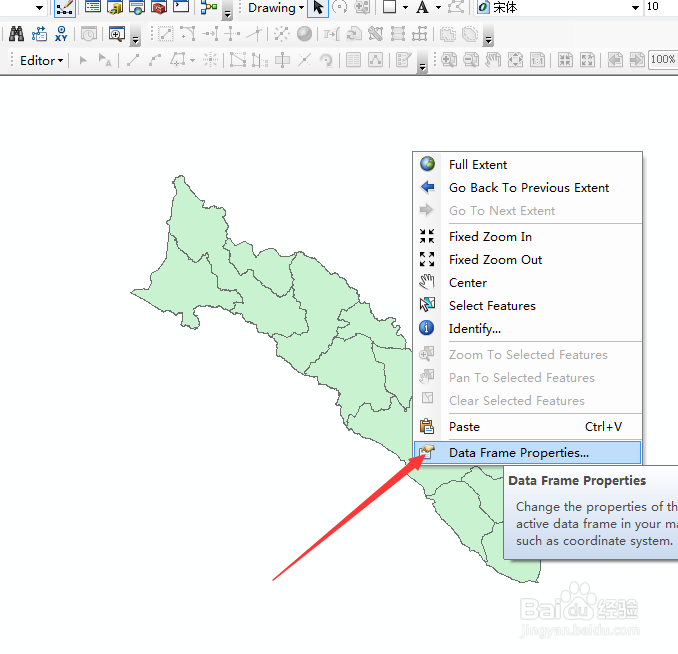Click the Edit Annotation tool icon
The height and width of the screenshot is (654, 678).
point(105,60)
